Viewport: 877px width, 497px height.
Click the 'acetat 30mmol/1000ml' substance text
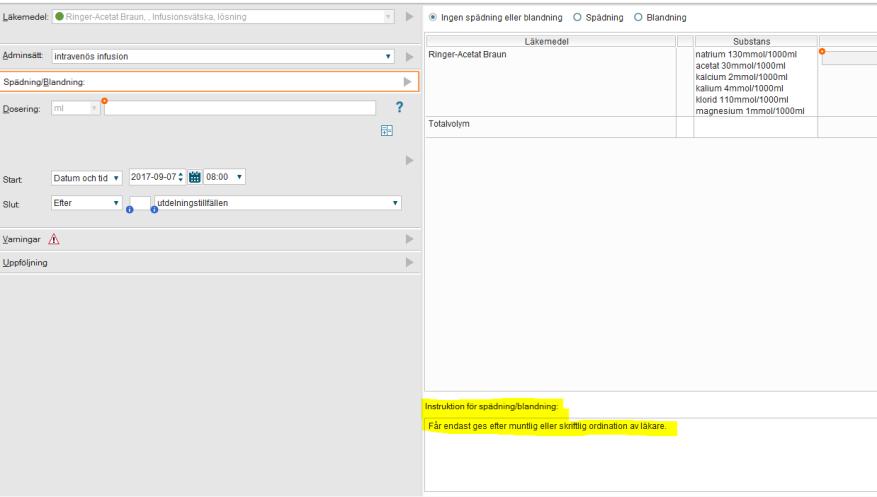pos(740,65)
